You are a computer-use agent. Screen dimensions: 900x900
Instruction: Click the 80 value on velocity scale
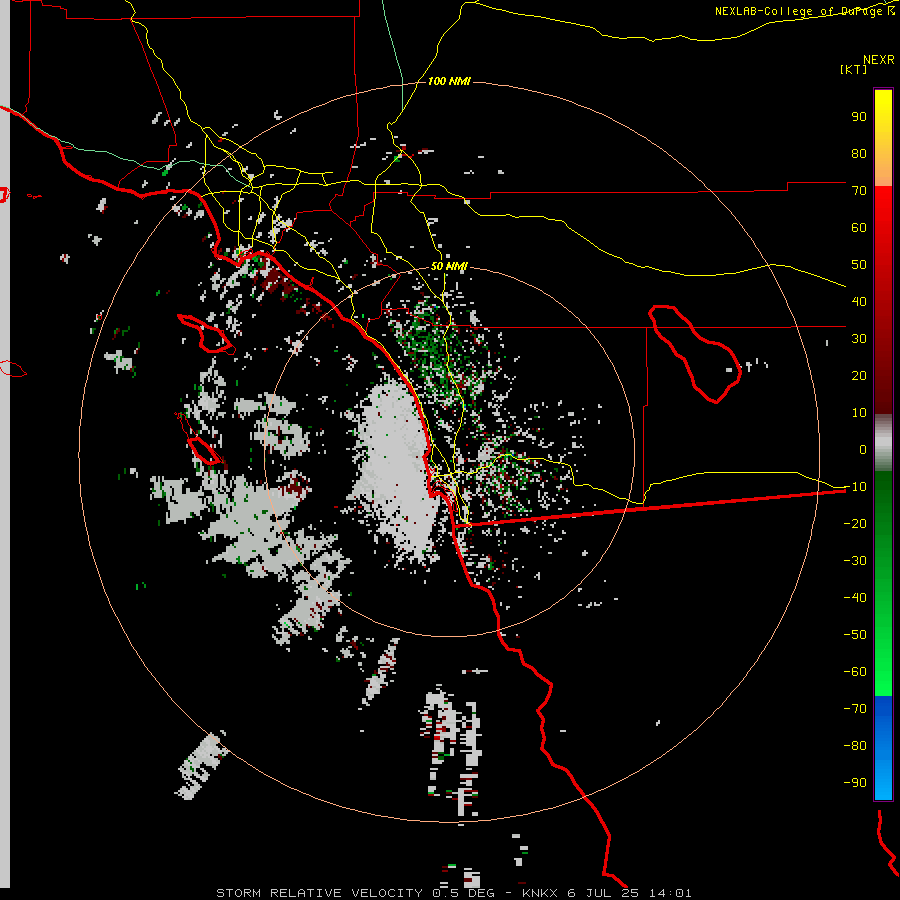click(859, 154)
